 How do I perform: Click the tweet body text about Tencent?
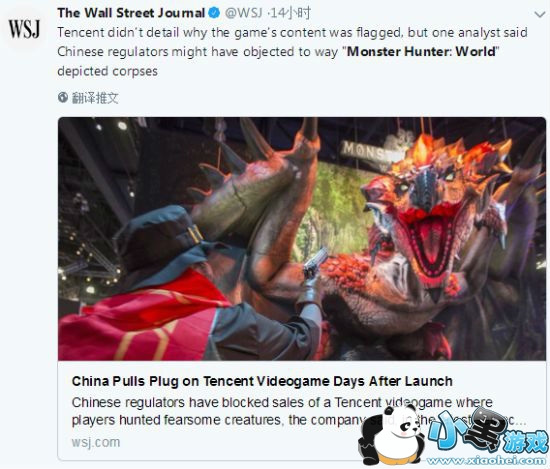[x=292, y=52]
